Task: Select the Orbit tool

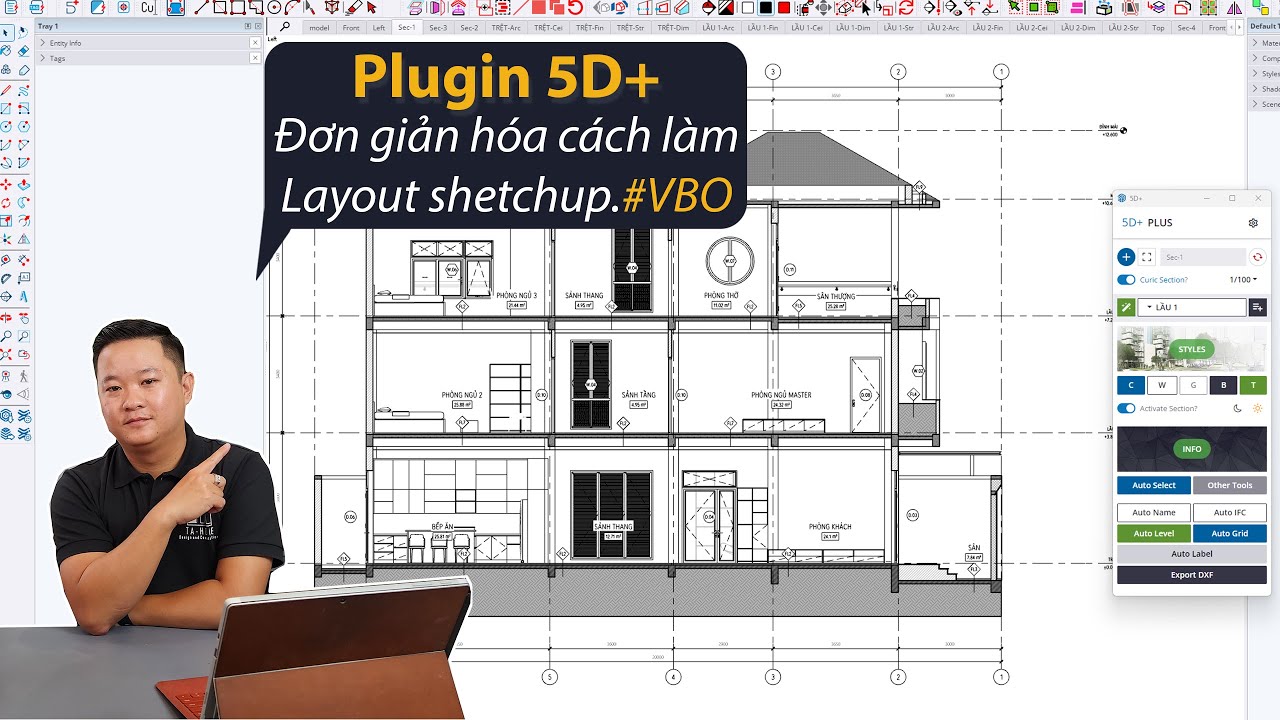Action: coord(6,320)
